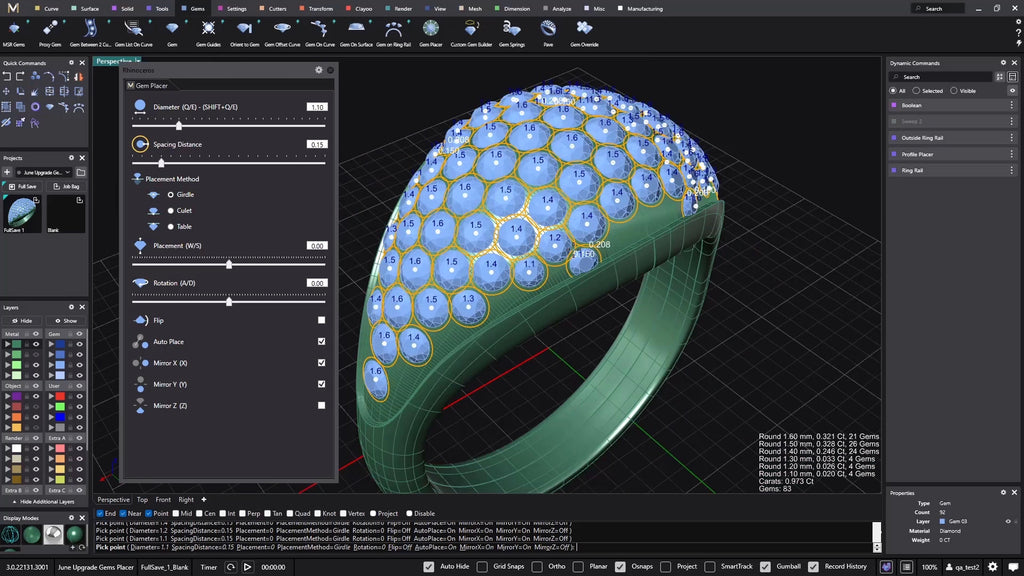Select the Culet placement method
1024x576 pixels.
(170, 210)
